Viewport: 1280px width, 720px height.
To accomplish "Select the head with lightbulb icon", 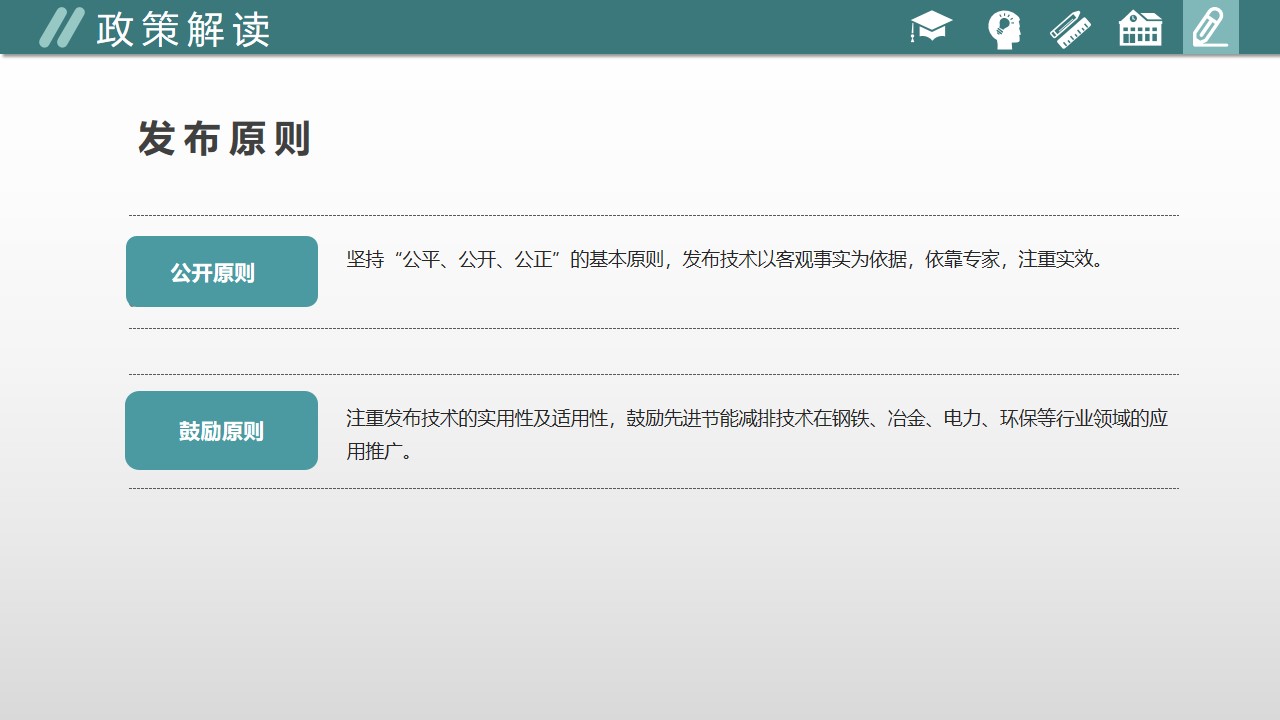I will click(x=1003, y=29).
